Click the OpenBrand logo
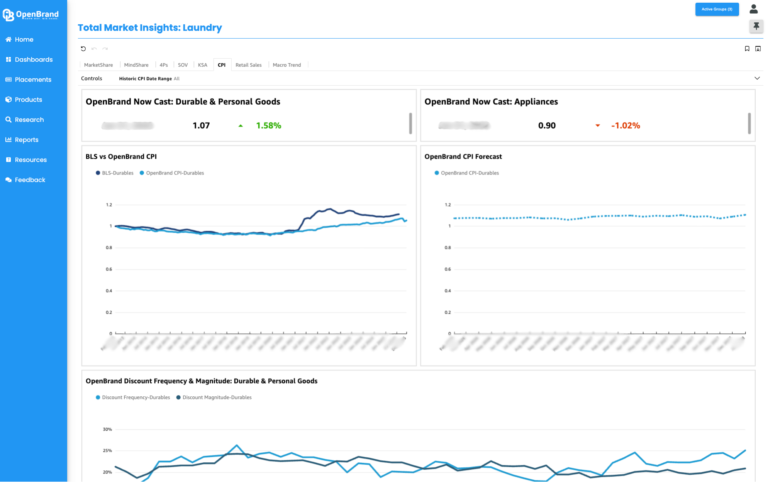 [x=31, y=15]
